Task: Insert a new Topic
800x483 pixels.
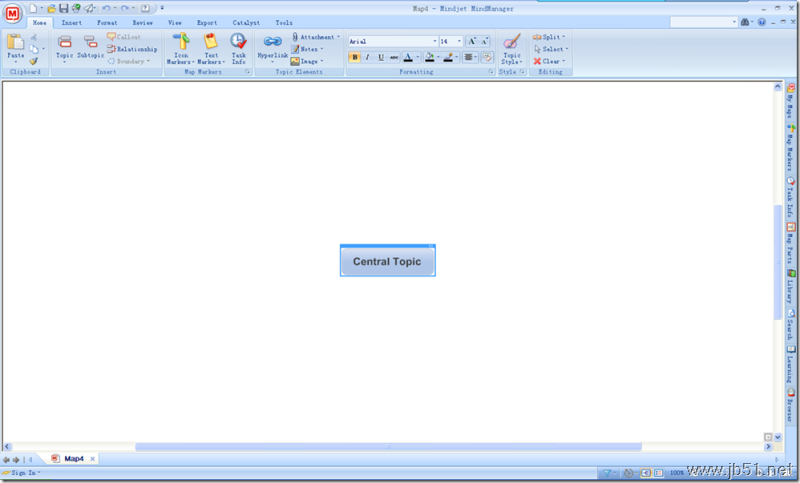Action: pyautogui.click(x=64, y=47)
